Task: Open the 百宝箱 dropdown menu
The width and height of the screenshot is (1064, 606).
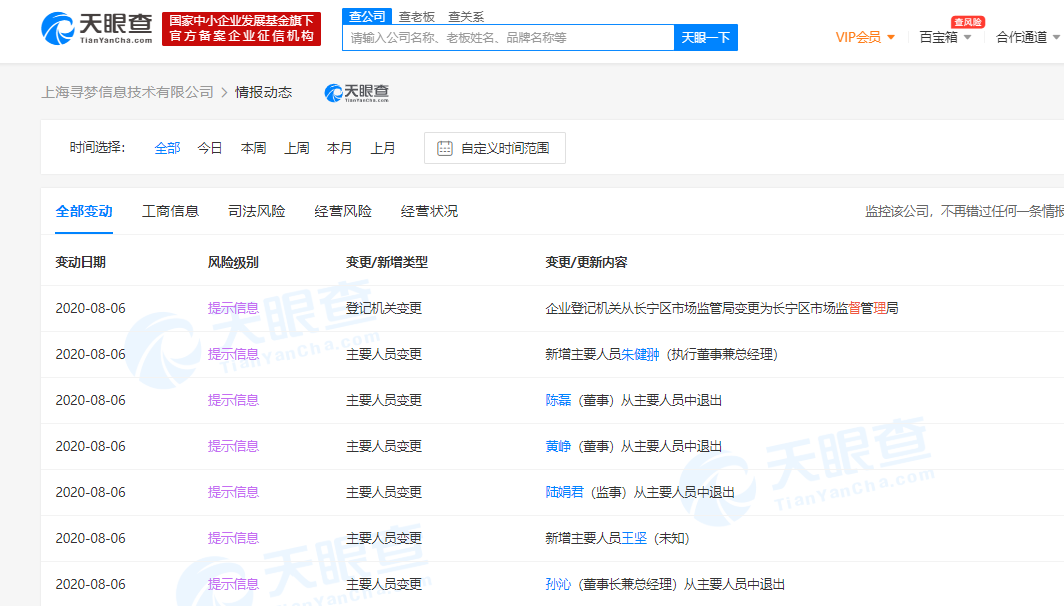Action: pos(945,37)
